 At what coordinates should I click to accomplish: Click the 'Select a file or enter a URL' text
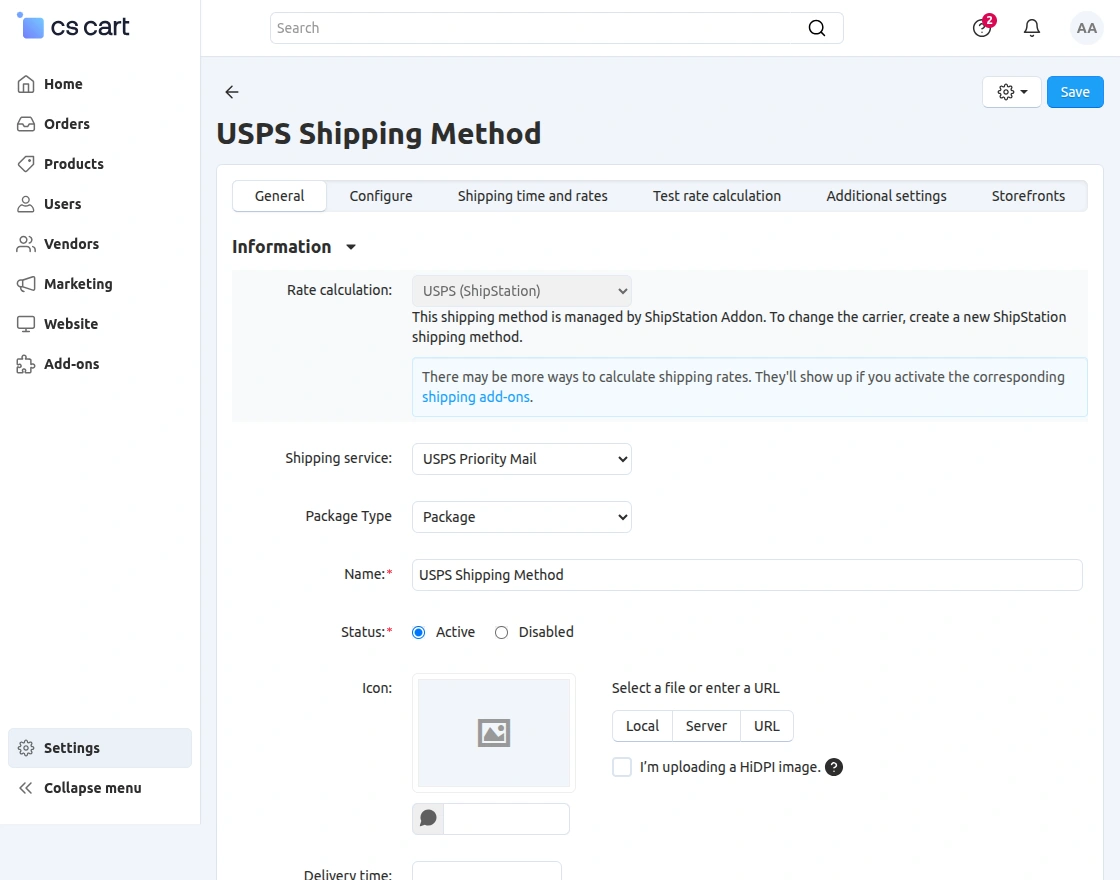tap(696, 688)
